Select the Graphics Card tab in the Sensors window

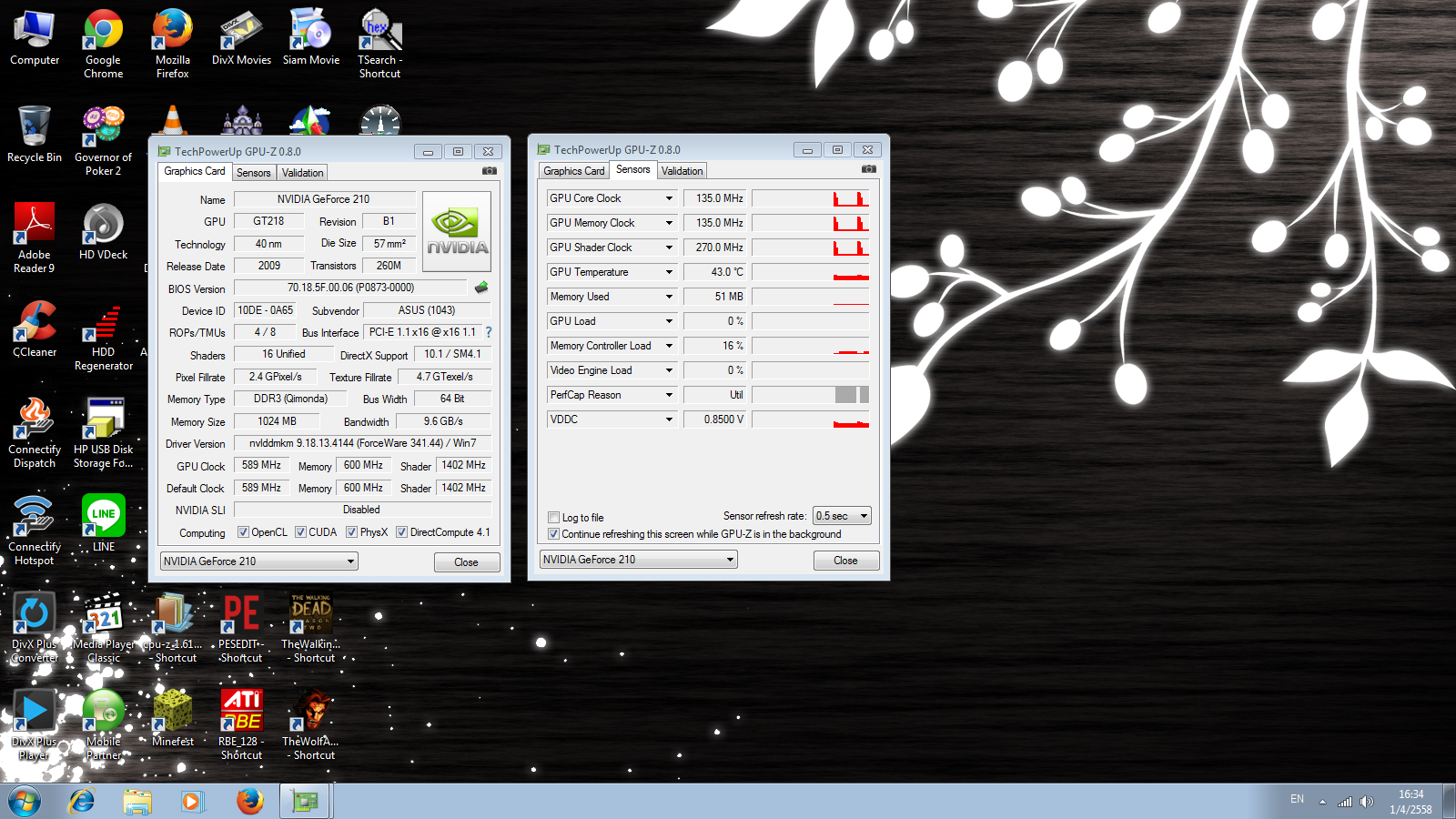click(x=574, y=171)
